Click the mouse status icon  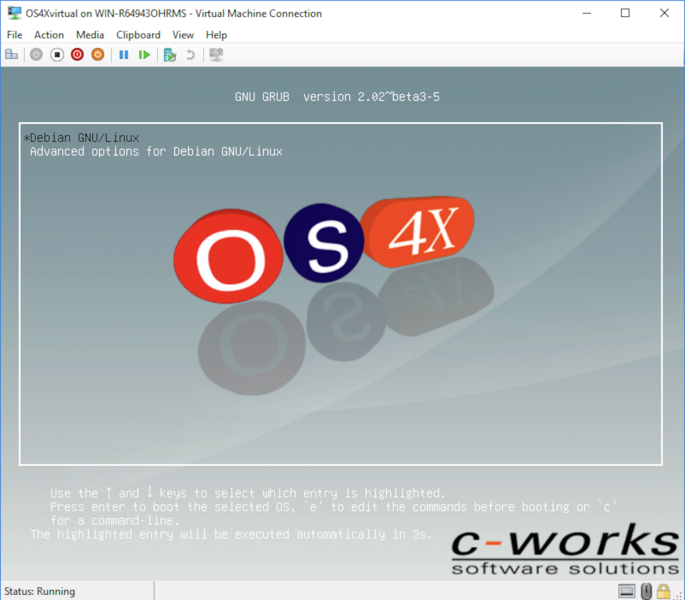[x=646, y=590]
